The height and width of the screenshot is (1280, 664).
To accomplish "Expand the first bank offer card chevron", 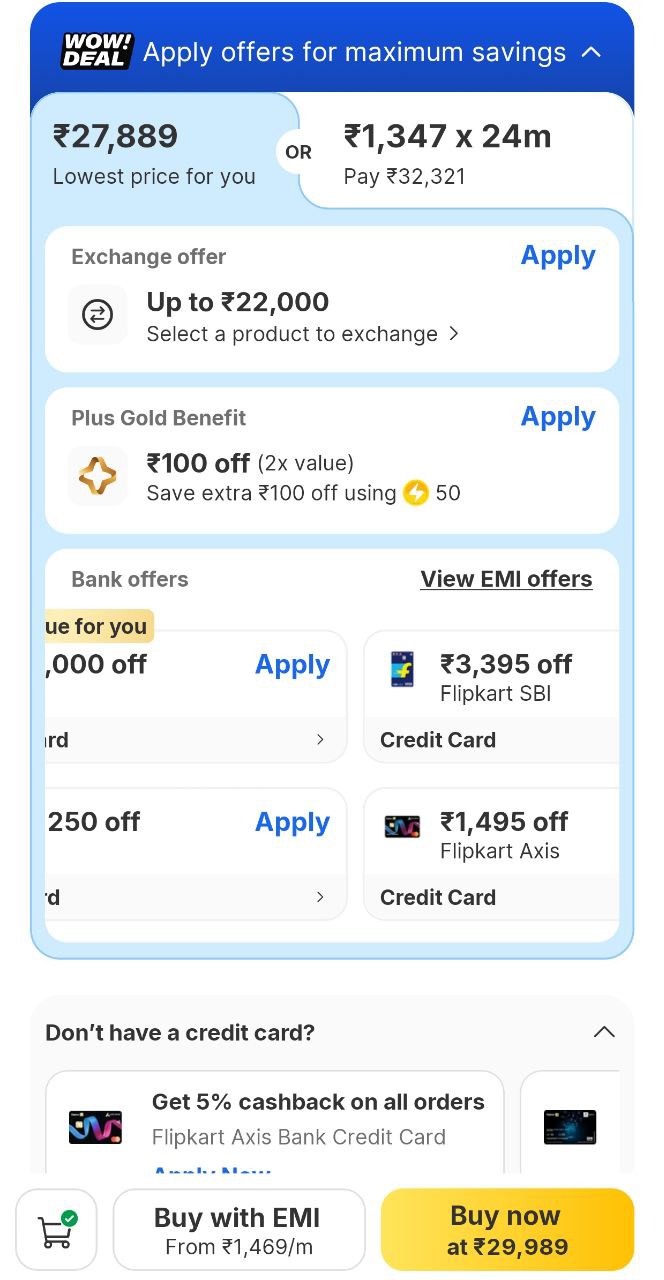I will click(320, 740).
